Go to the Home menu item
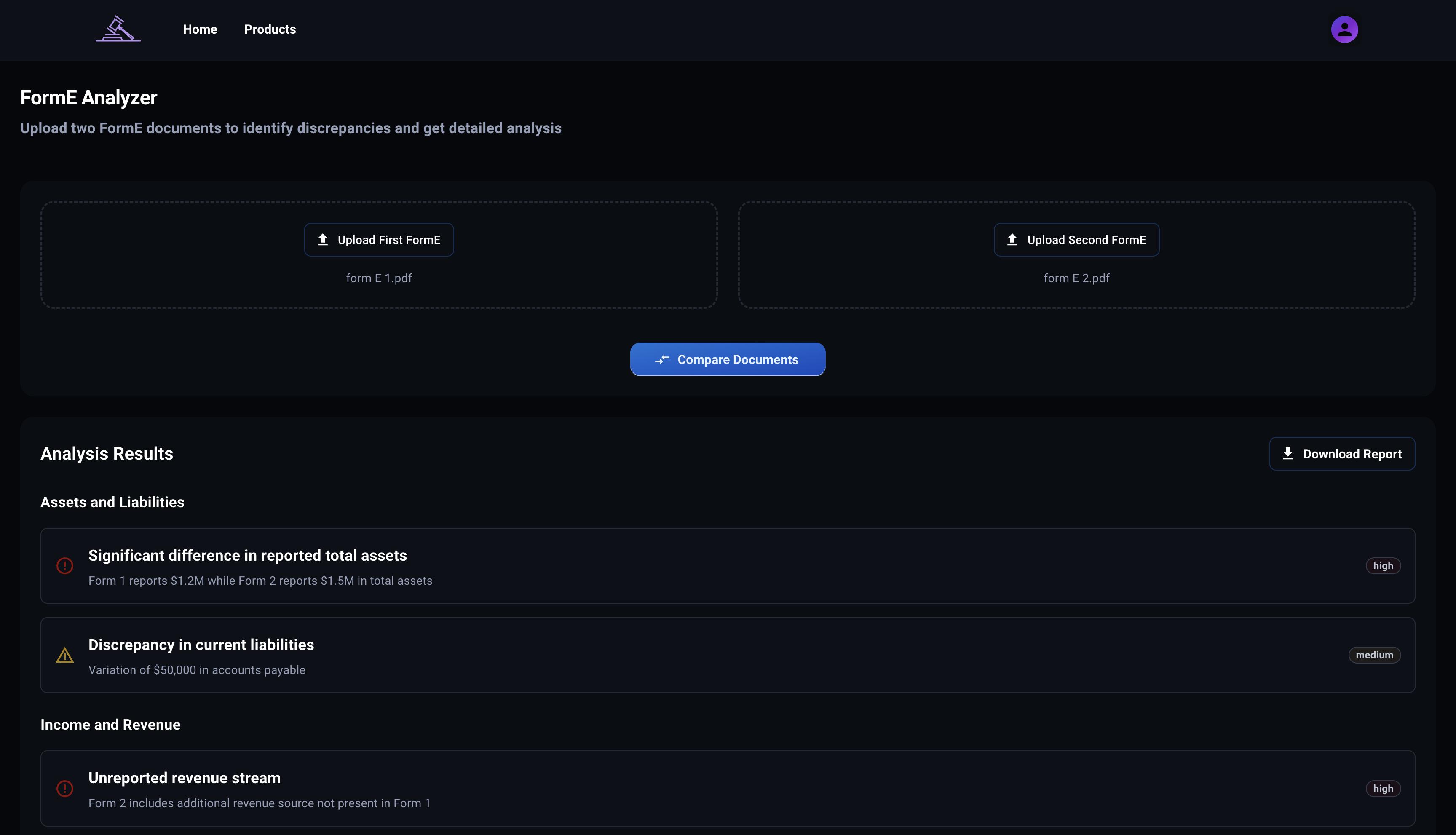The width and height of the screenshot is (1456, 835). [x=200, y=29]
